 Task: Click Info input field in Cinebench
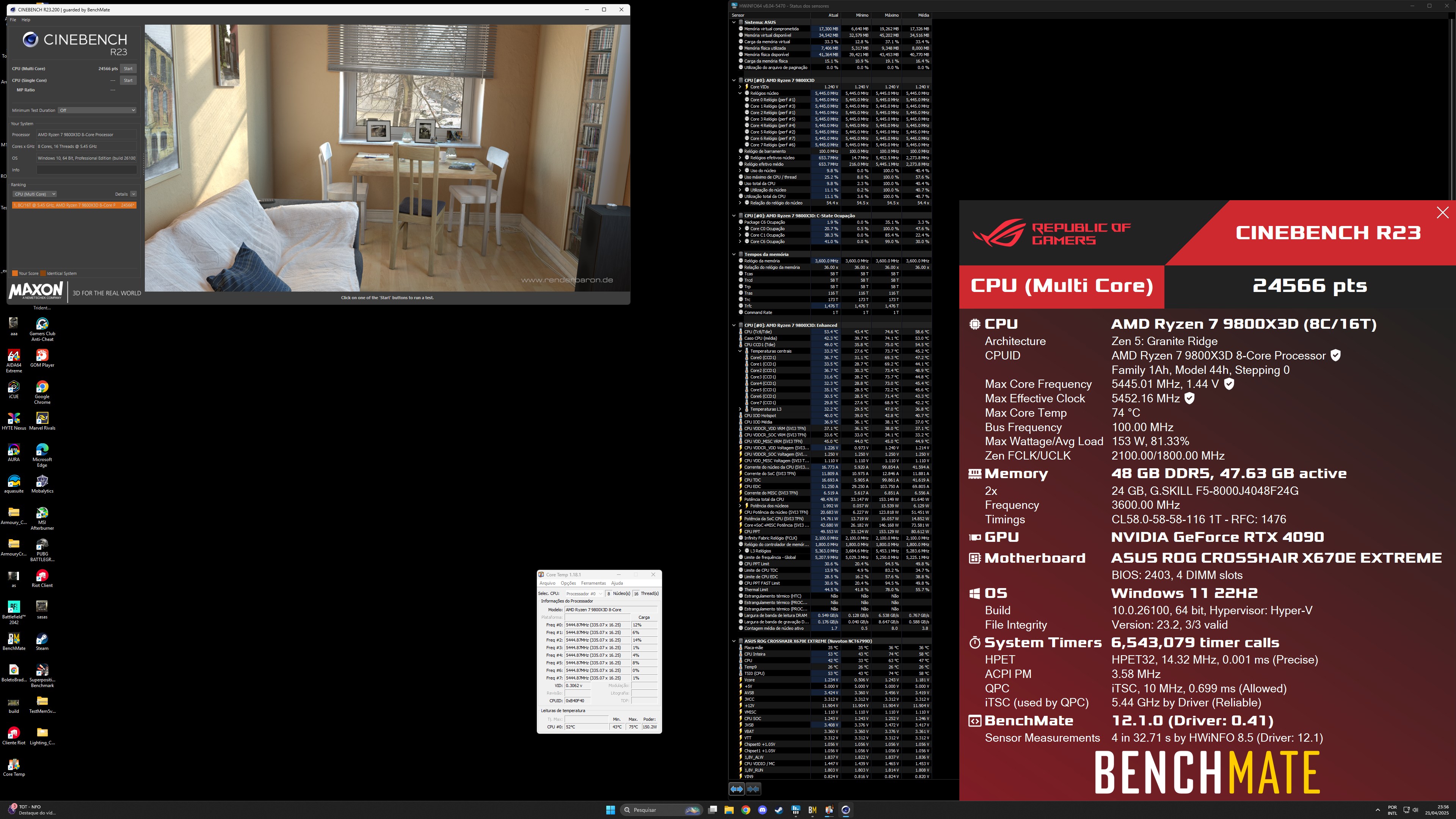pyautogui.click(x=86, y=170)
